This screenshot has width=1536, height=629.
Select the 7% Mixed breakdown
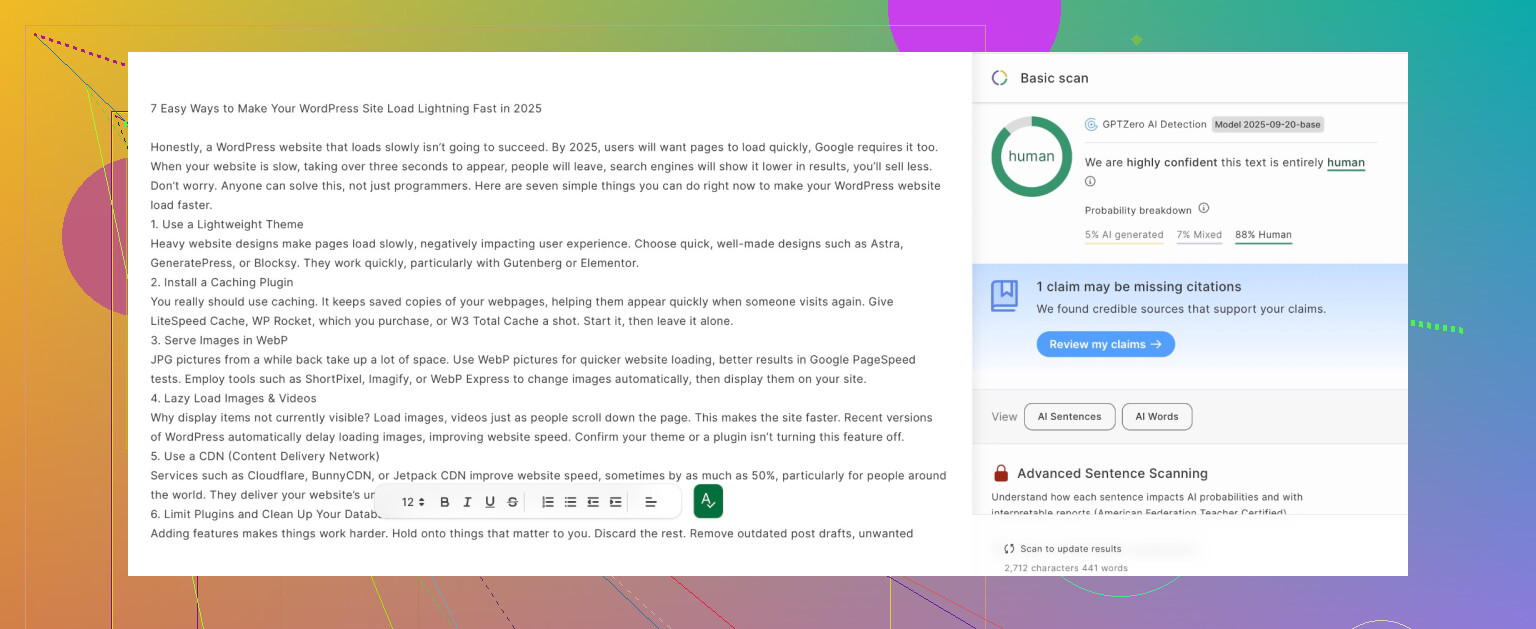click(x=1199, y=235)
